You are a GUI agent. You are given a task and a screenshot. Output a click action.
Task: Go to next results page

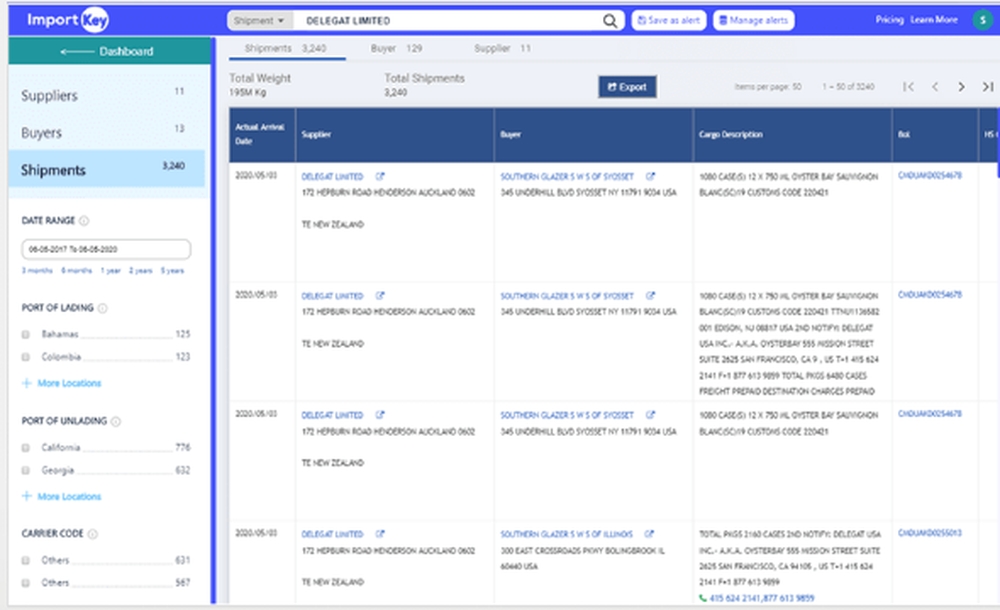click(x=961, y=87)
